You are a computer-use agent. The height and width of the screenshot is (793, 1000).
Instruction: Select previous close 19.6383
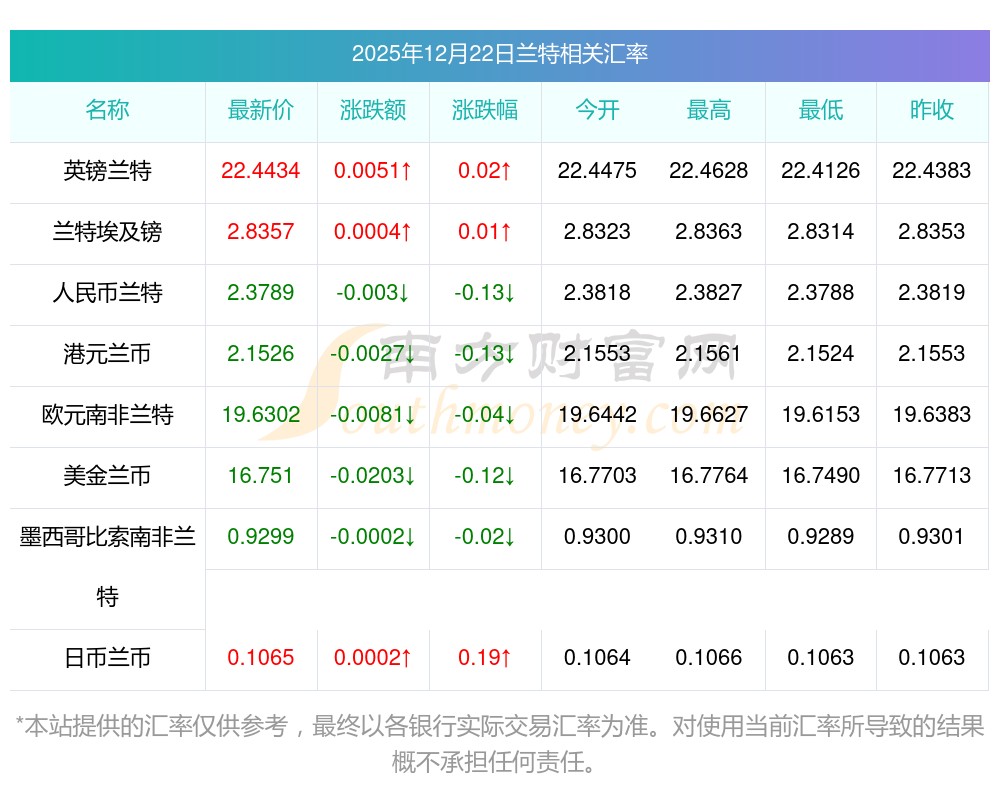pyautogui.click(x=932, y=415)
